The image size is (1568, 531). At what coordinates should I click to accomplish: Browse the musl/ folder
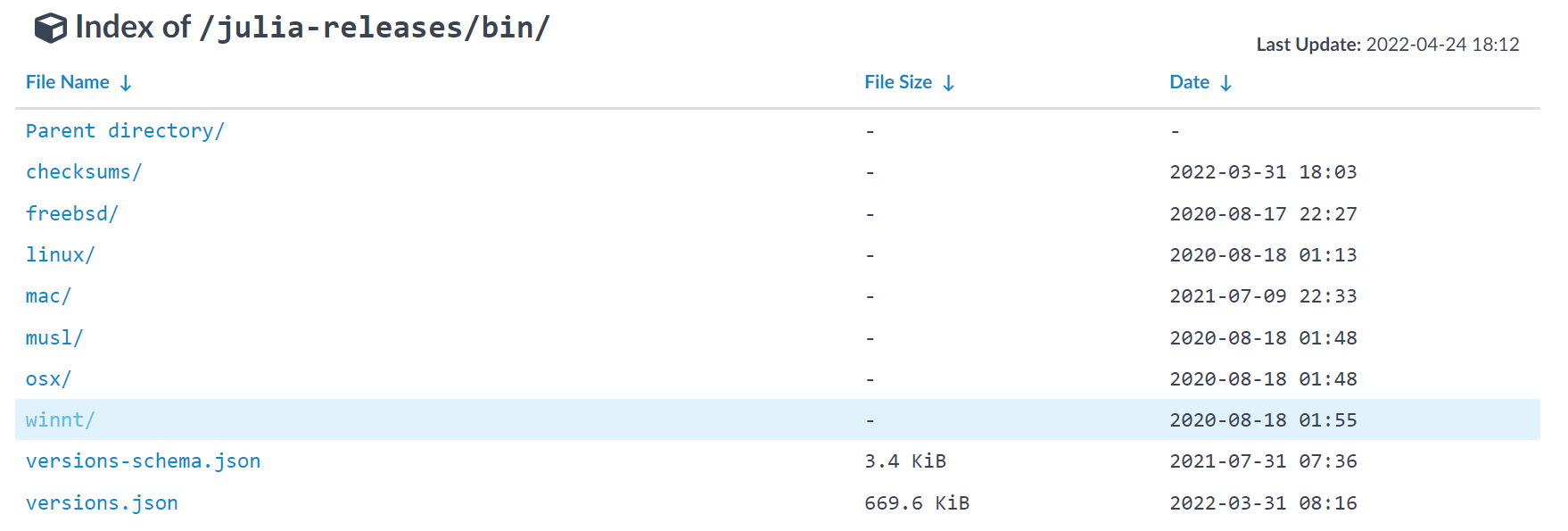point(54,338)
